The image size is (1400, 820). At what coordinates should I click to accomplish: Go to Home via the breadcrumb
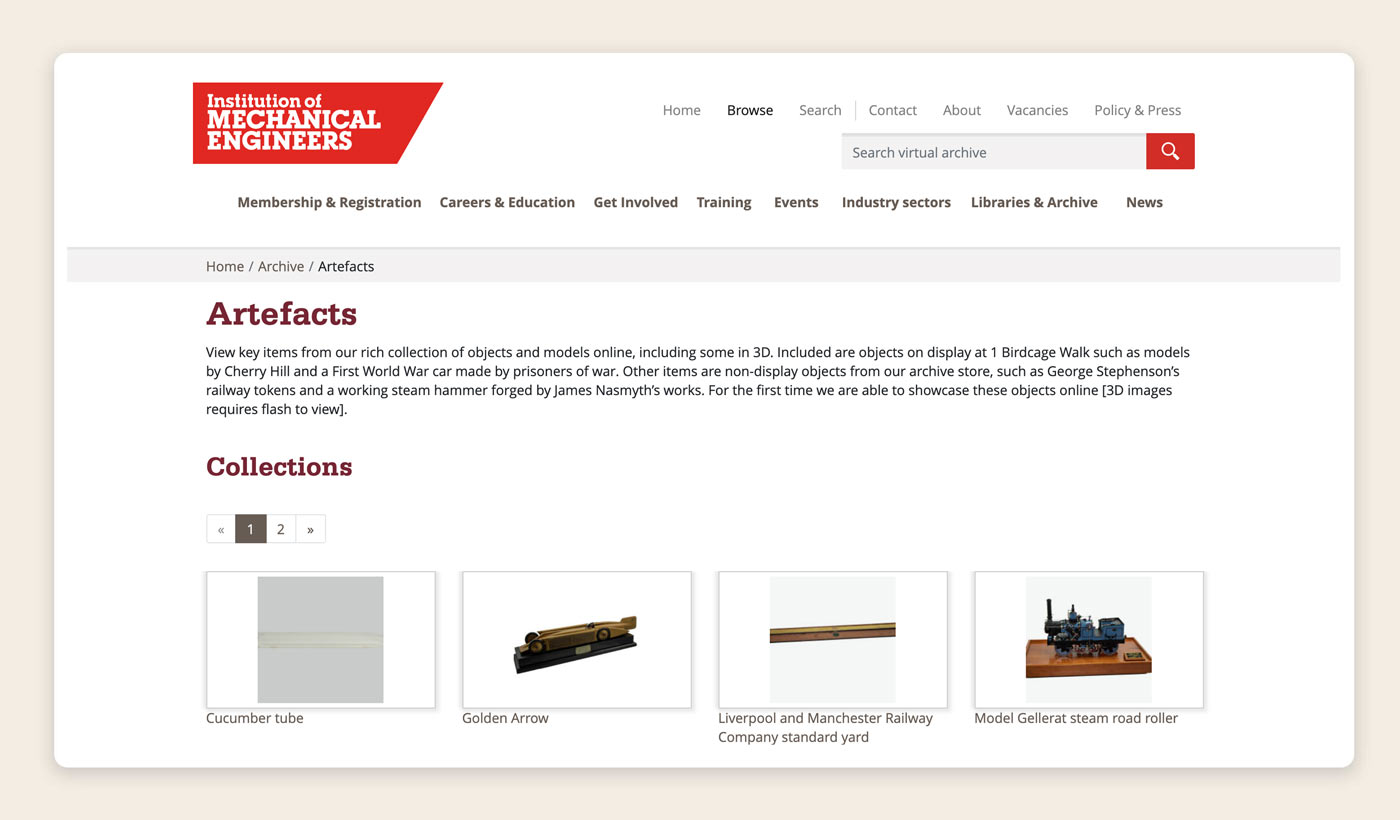pyautogui.click(x=225, y=266)
